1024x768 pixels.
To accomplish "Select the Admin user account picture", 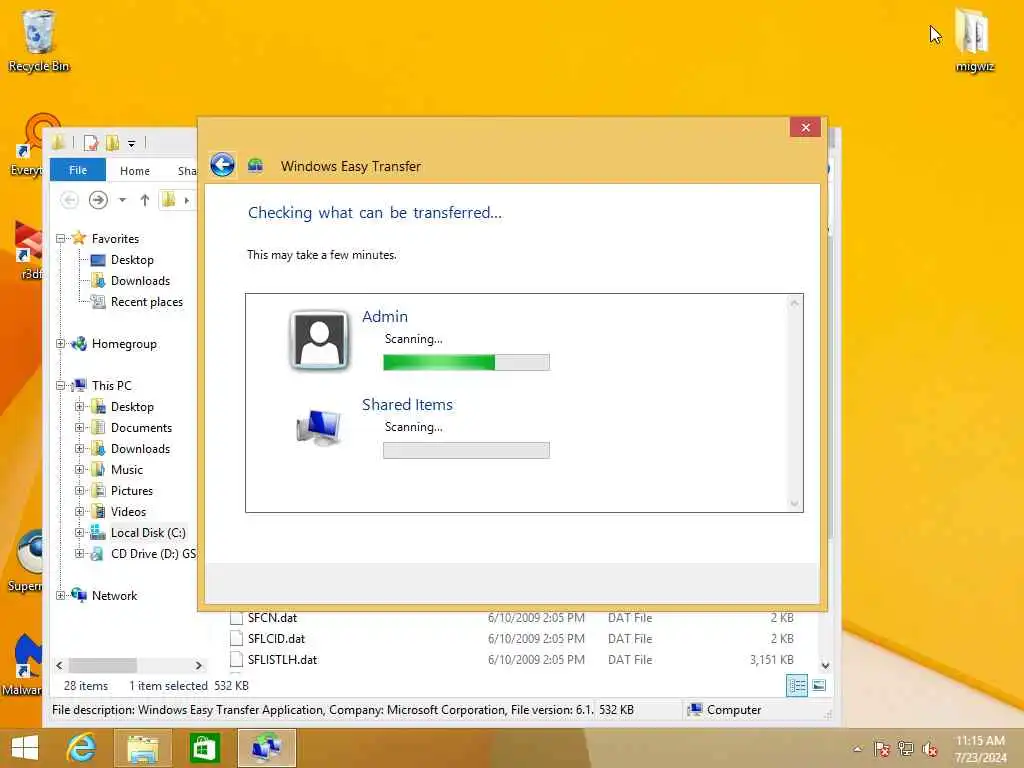I will (319, 340).
